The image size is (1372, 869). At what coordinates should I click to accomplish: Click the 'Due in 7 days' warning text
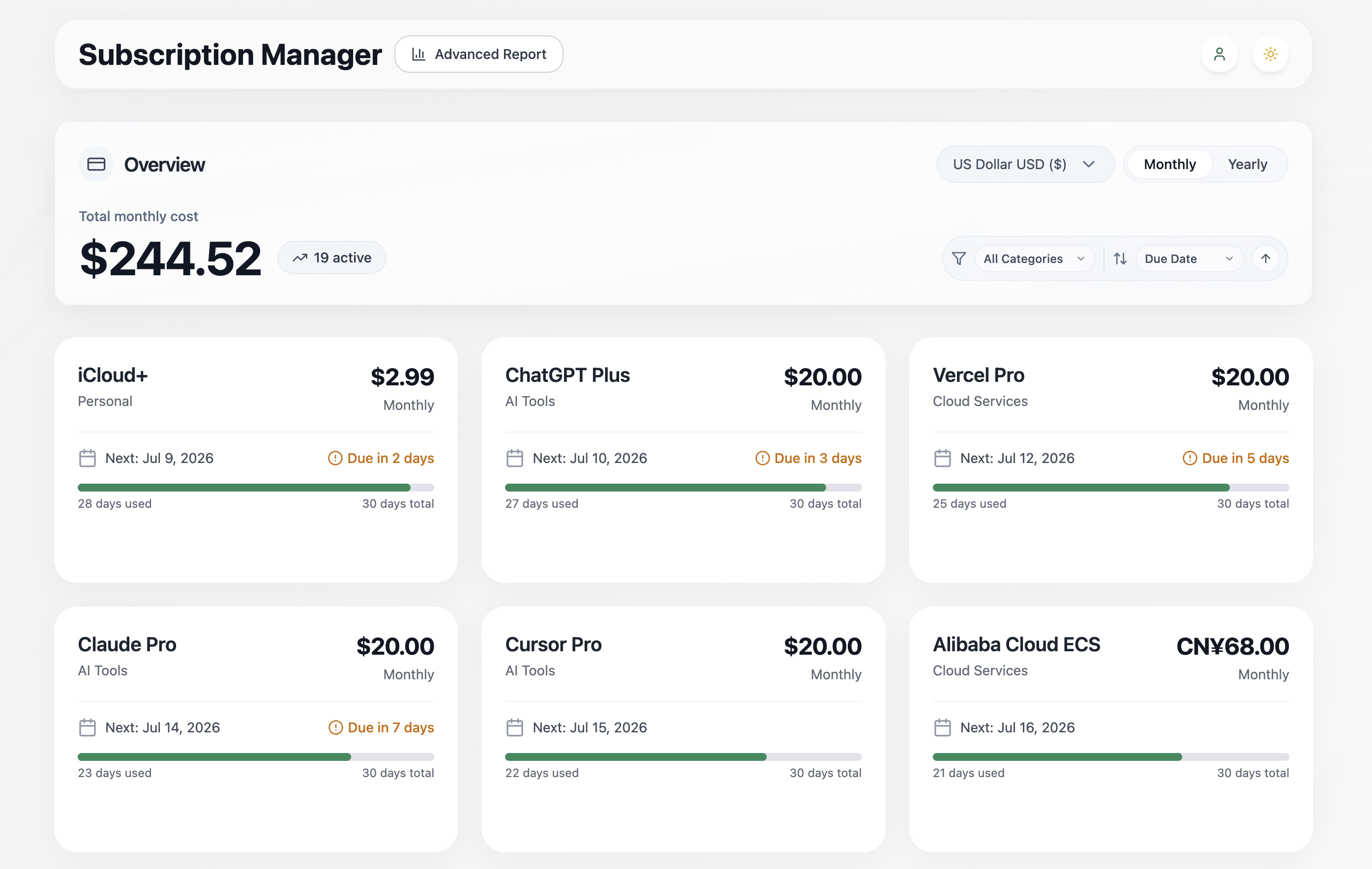click(x=391, y=728)
